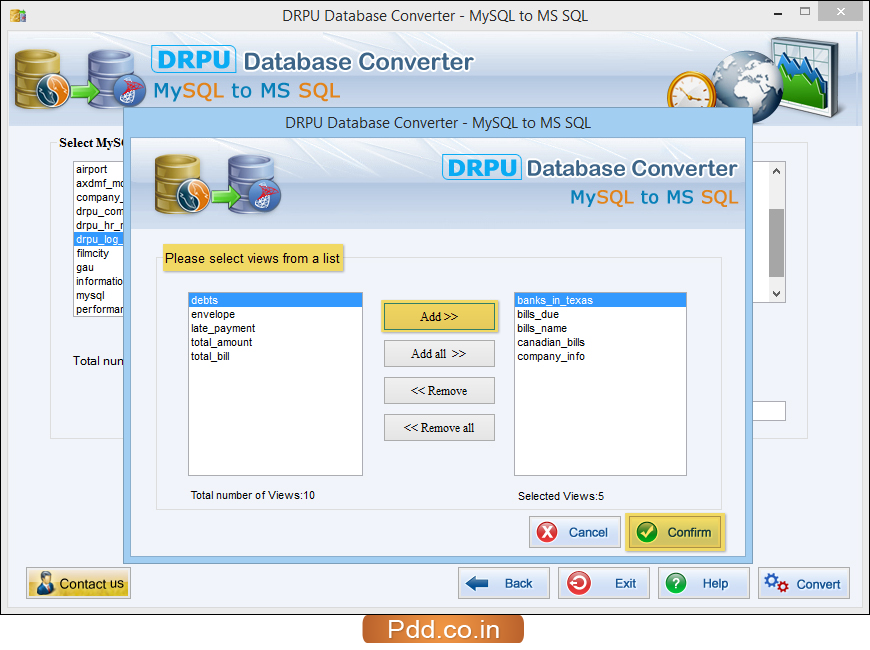Screen dimensions: 870x650
Task: Click the app icon in title bar
Action: pos(18,15)
